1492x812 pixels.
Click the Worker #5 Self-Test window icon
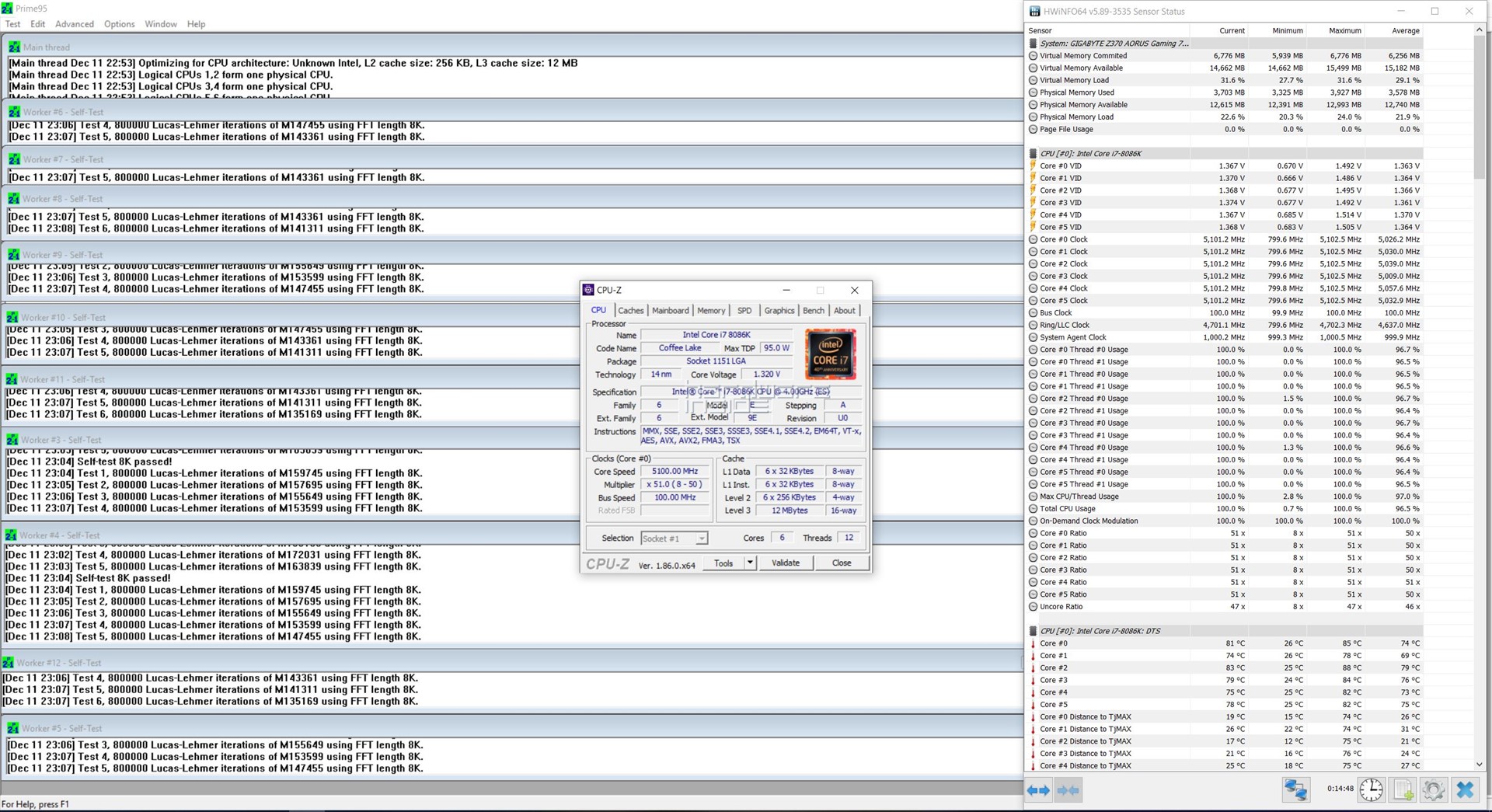13,728
